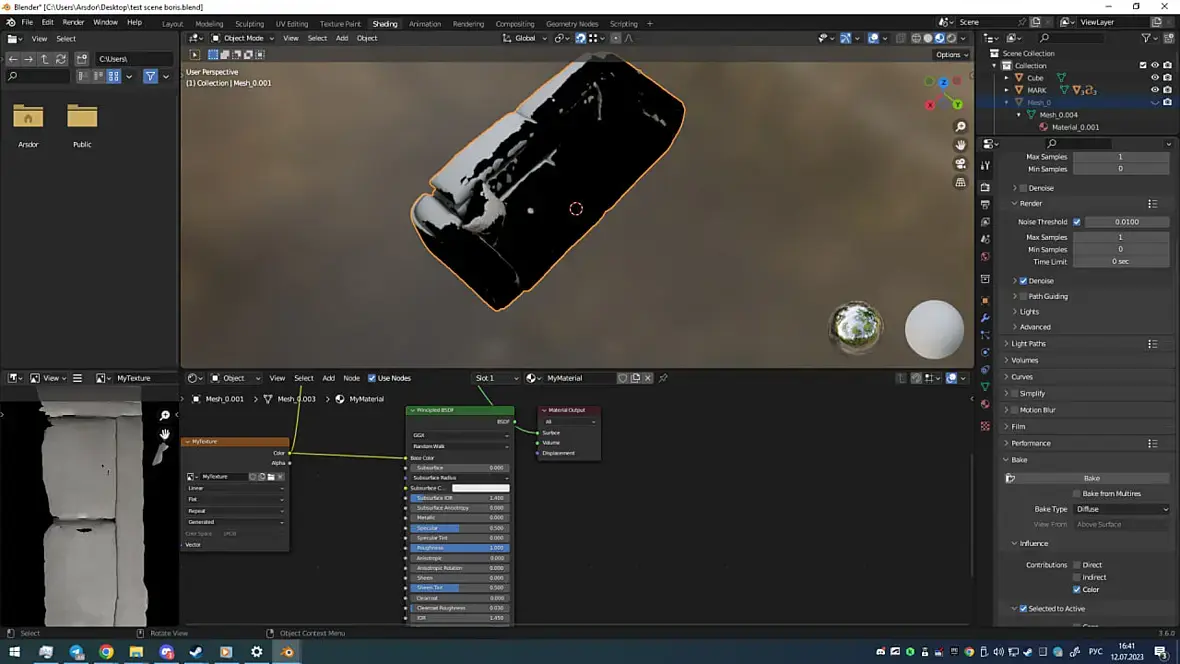Image resolution: width=1180 pixels, height=664 pixels.
Task: Pin the node editor material with pin icon
Action: pyautogui.click(x=663, y=378)
